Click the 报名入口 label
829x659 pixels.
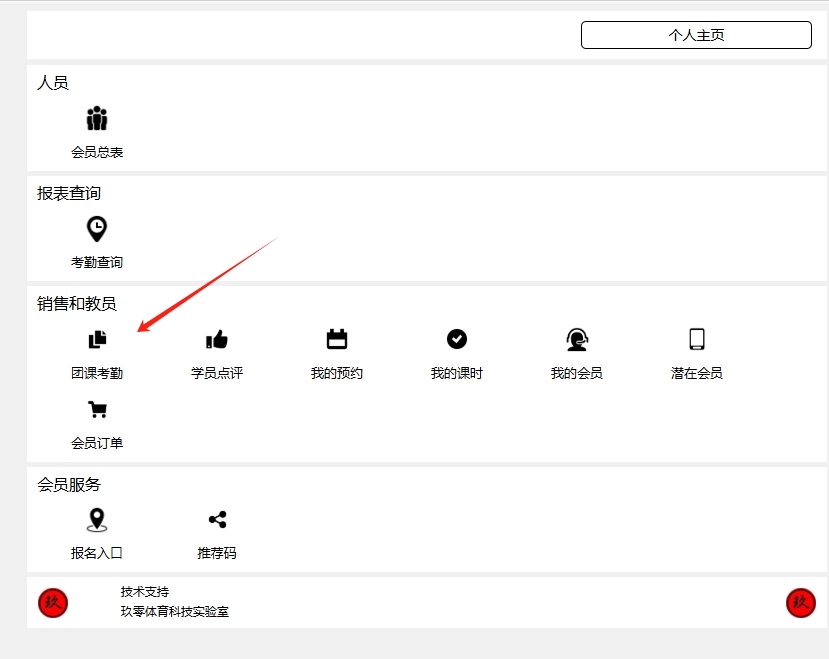pyautogui.click(x=97, y=553)
